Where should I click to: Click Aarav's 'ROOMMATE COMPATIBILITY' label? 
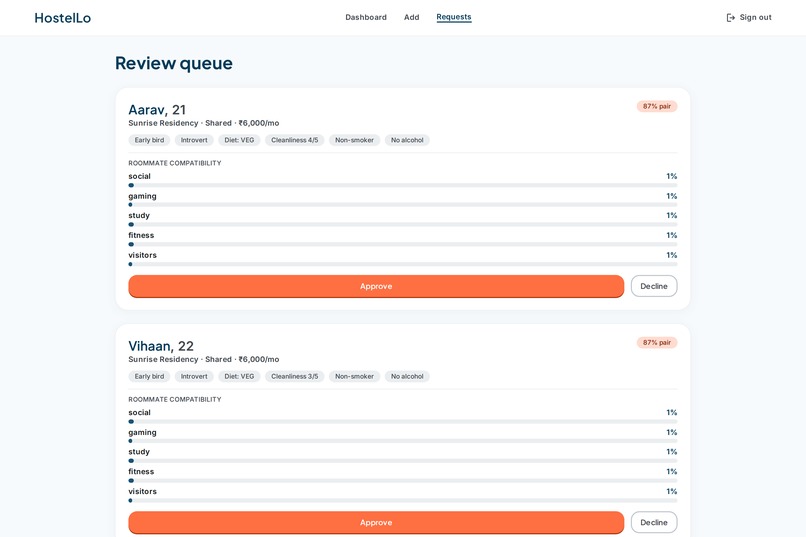[175, 163]
